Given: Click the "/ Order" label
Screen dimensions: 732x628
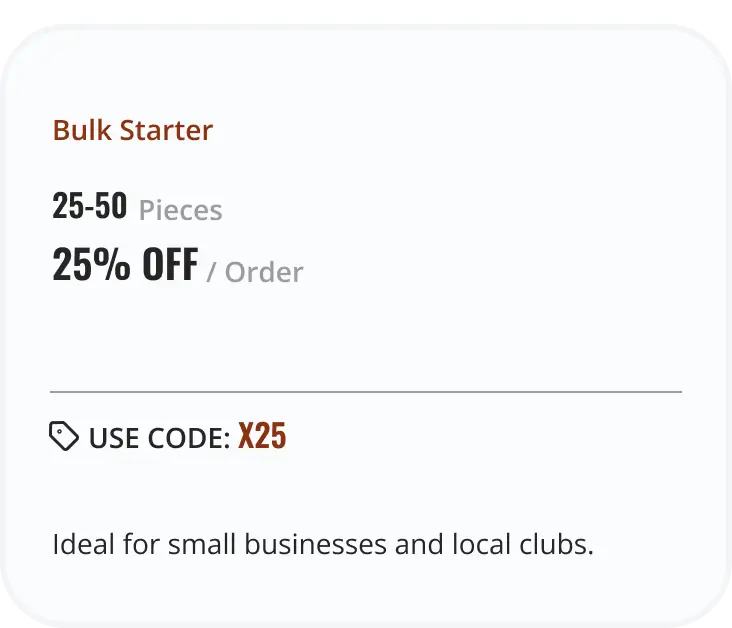Looking at the screenshot, I should tap(254, 272).
